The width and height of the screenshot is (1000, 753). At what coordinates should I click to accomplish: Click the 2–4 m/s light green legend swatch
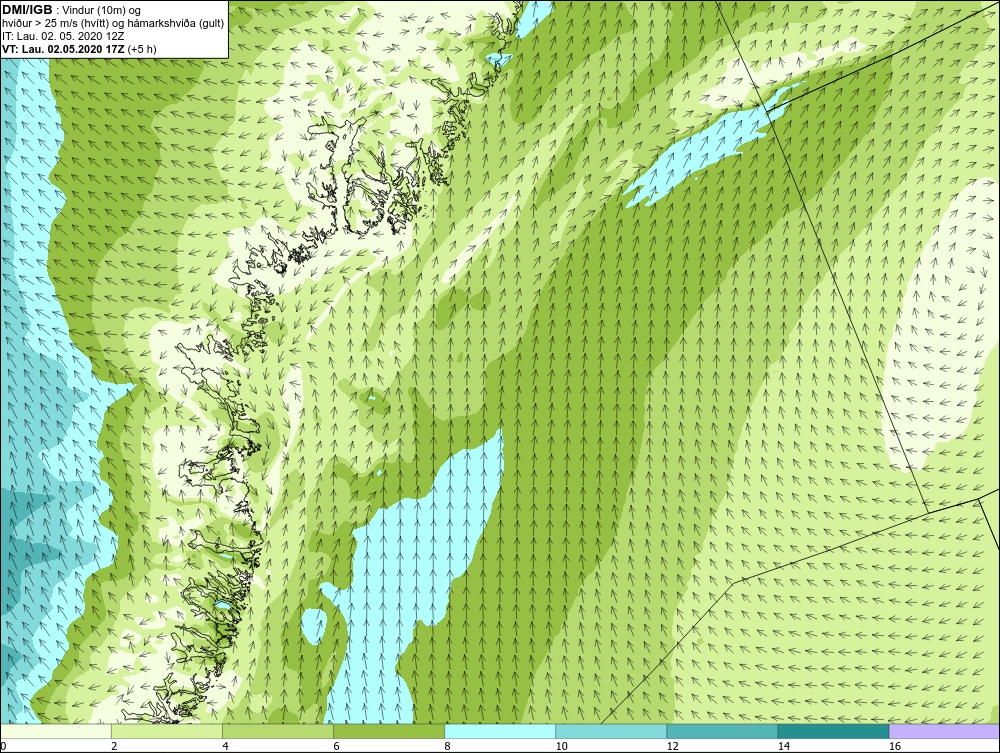167,731
